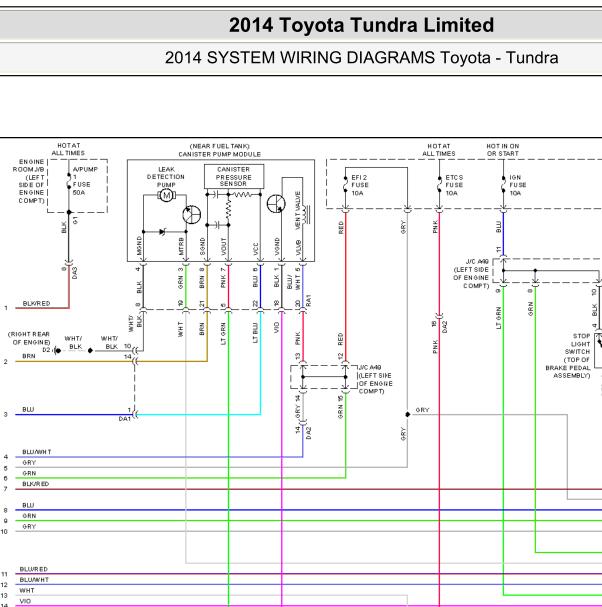Viewport: 602px width, 607px height.
Task: Select the "BLU" label on wire 8
Action: 28,505
